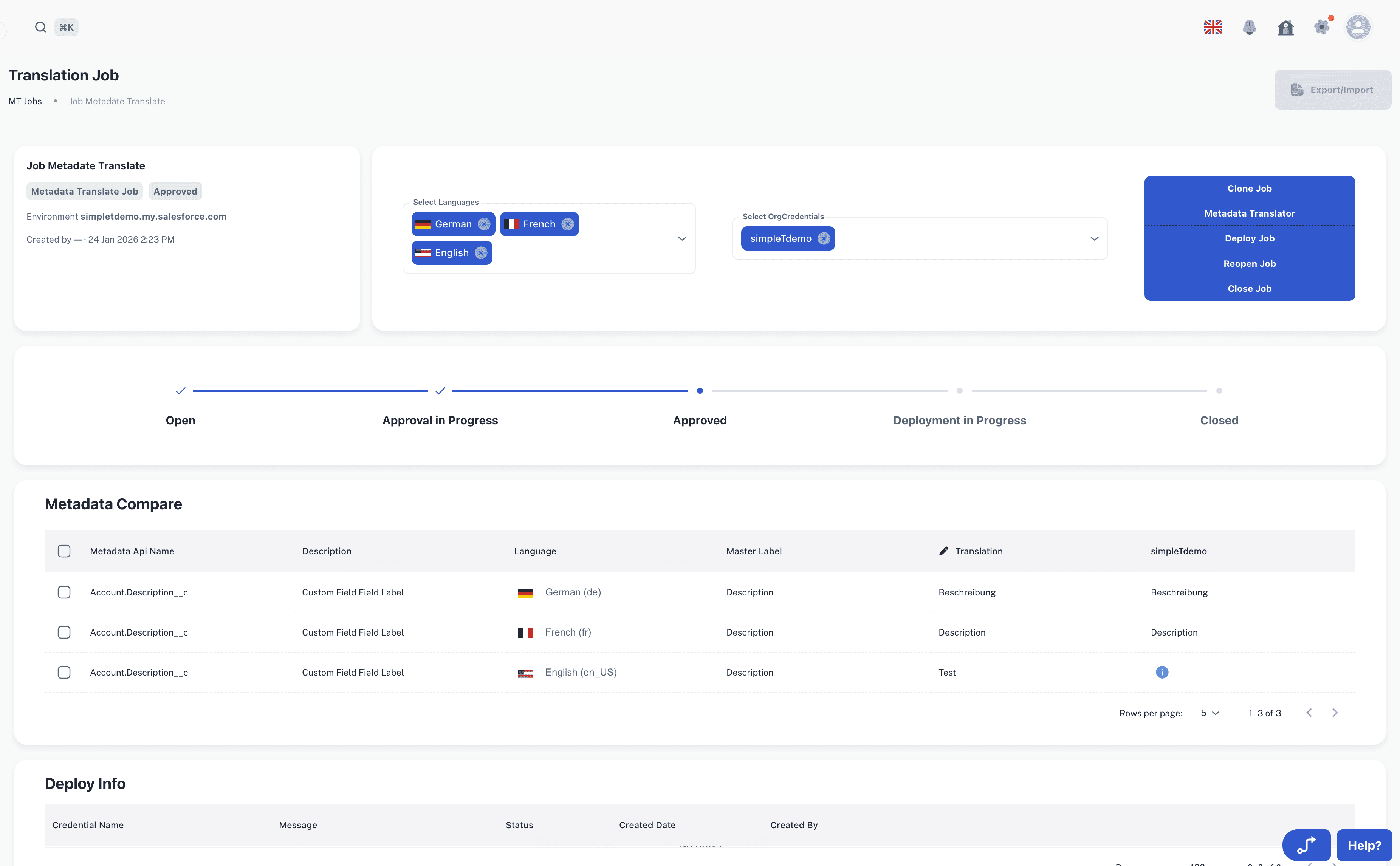Click the ⌘K shortcut badge

[67, 27]
